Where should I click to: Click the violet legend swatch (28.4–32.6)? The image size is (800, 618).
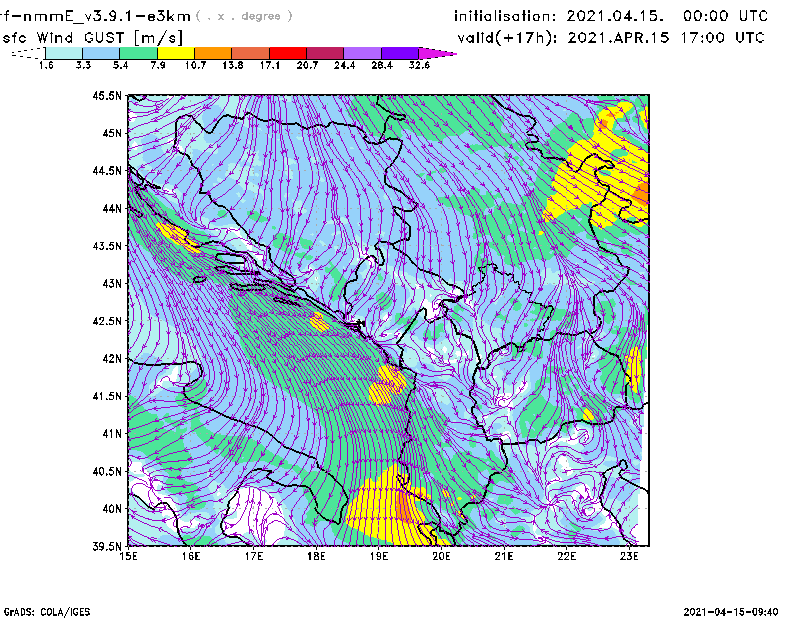[x=400, y=53]
